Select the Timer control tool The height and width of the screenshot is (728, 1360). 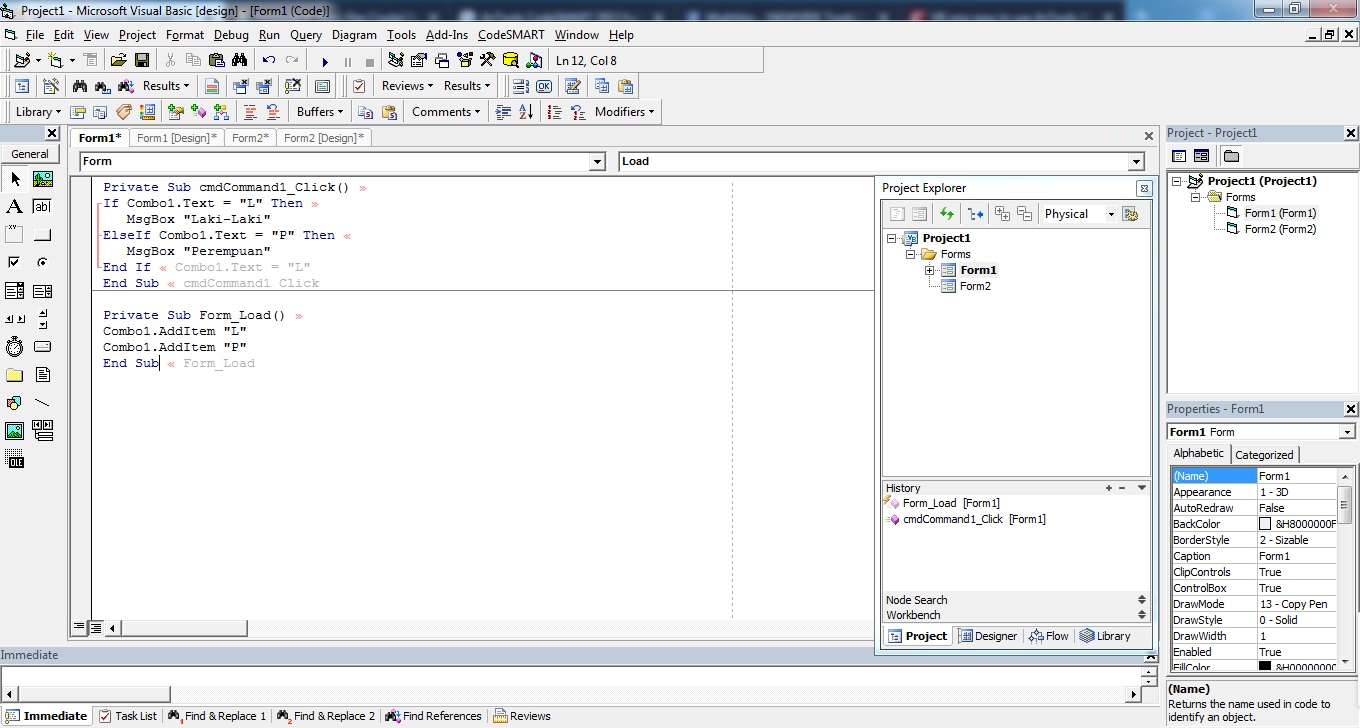[15, 347]
